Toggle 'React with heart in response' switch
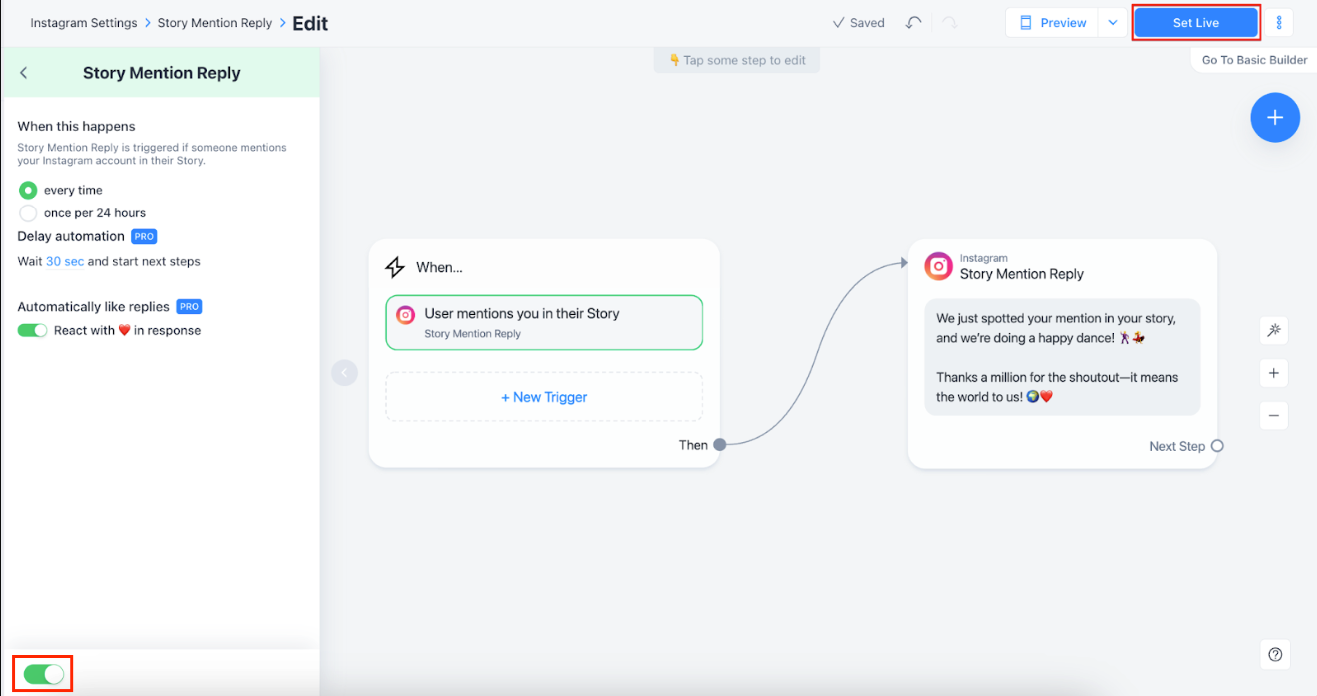The image size is (1317, 696). coord(33,331)
